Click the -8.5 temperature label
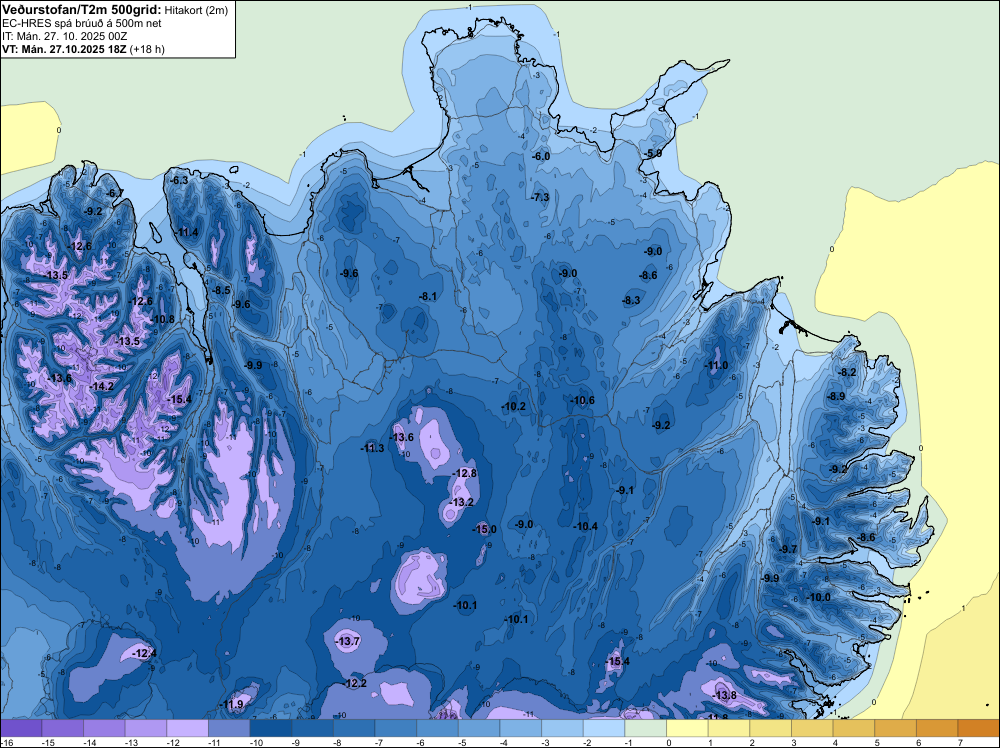 pos(221,290)
